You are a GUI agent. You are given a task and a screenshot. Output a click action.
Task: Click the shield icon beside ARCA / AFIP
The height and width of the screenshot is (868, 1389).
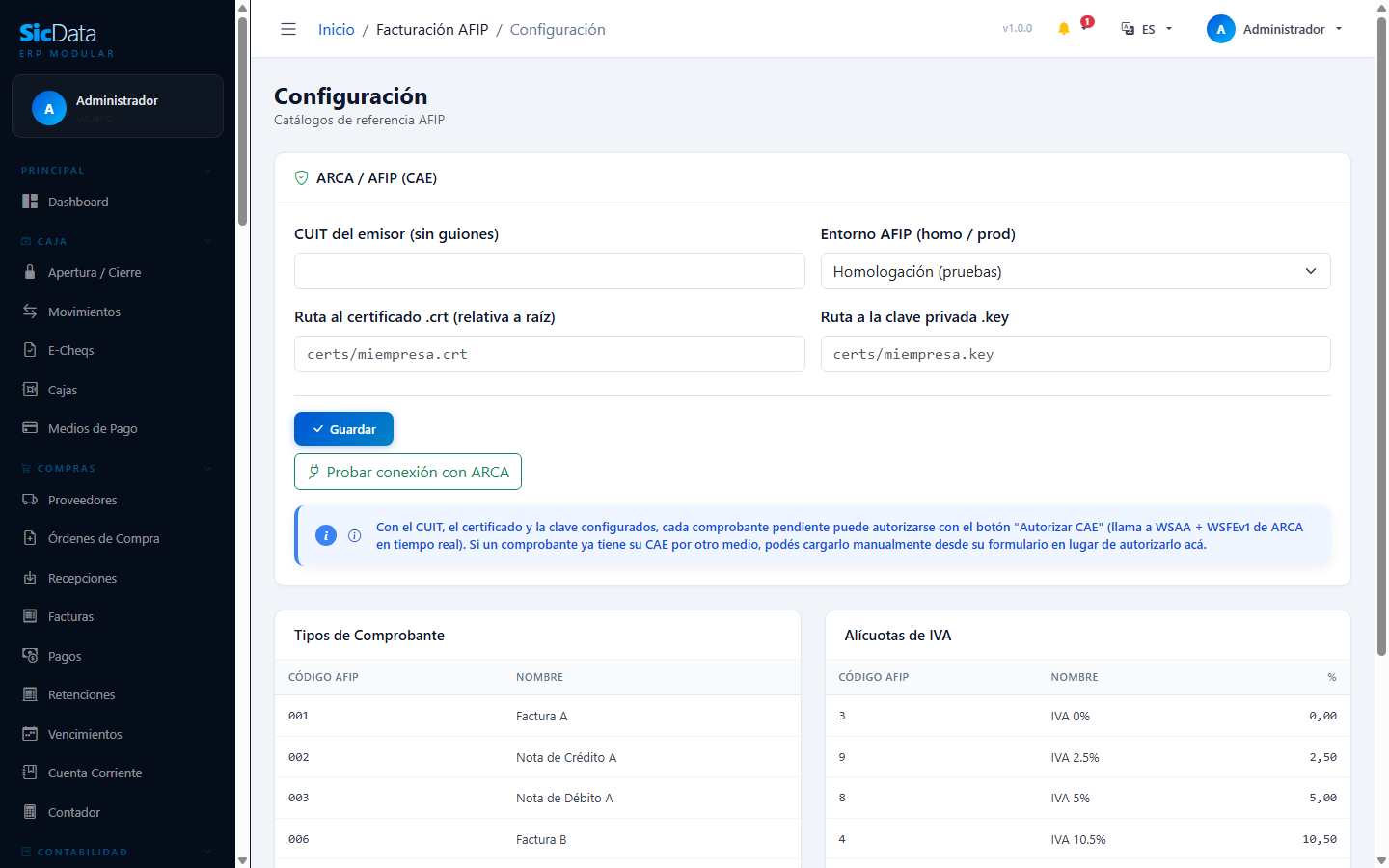(x=302, y=177)
